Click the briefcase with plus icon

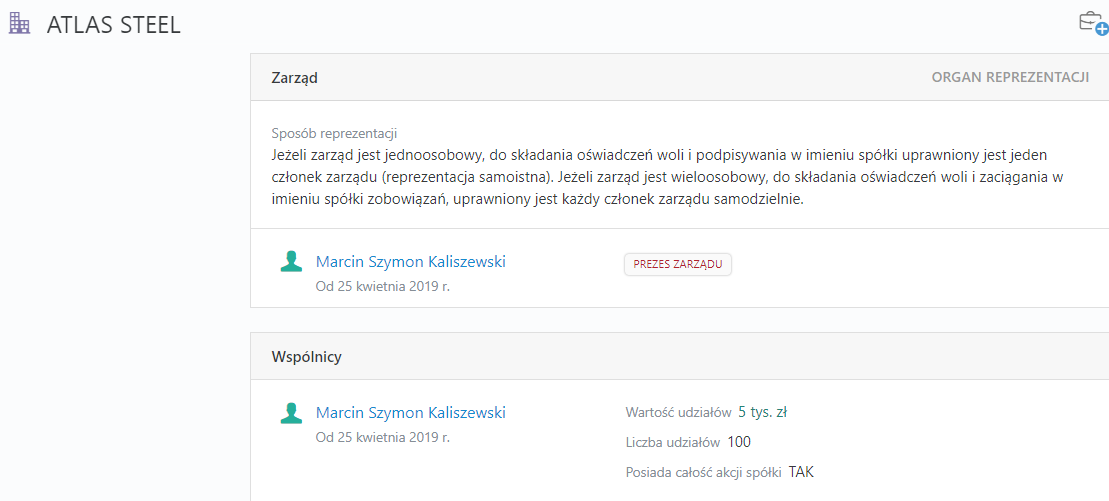pos(1093,23)
